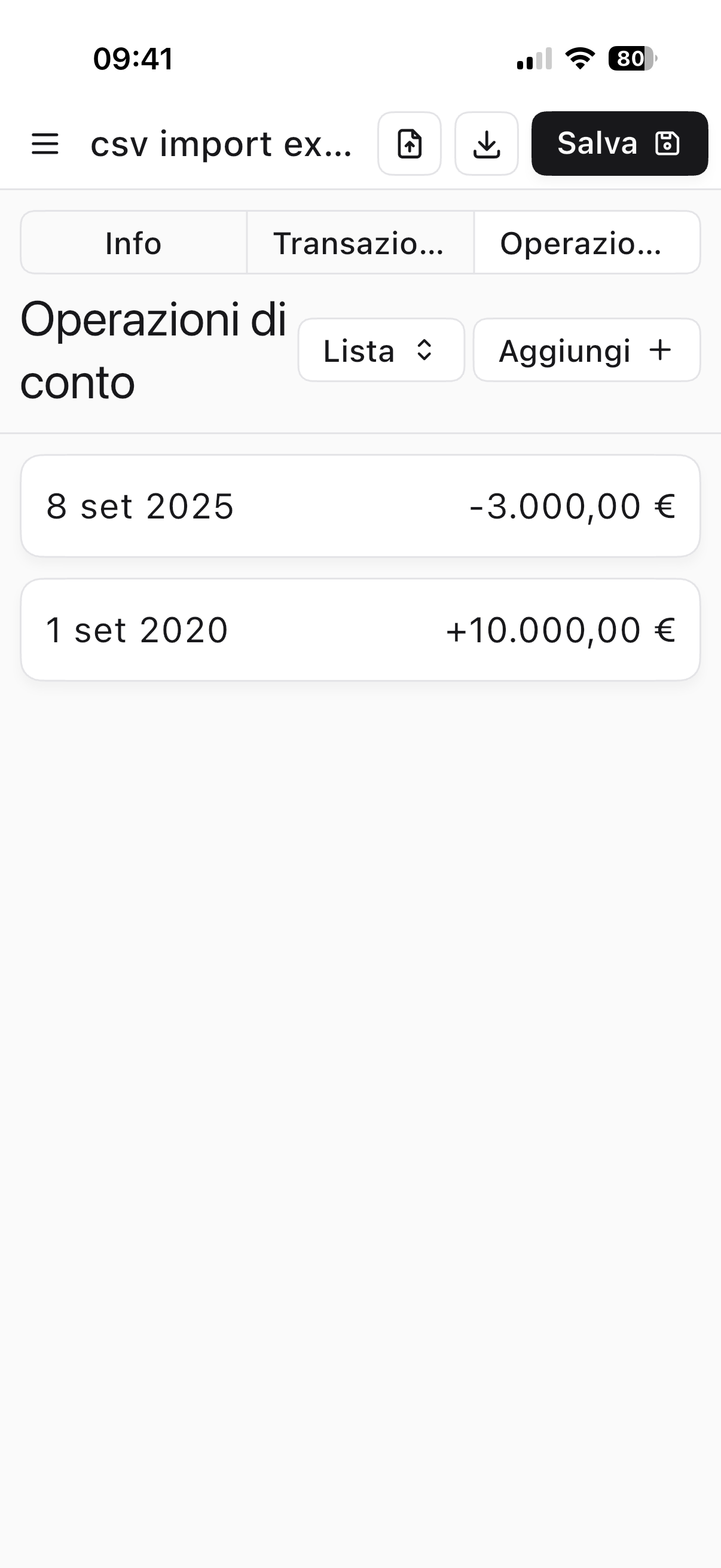Click the up-down chevron next to Lista
Screen dimensions: 721x1568
tap(424, 350)
